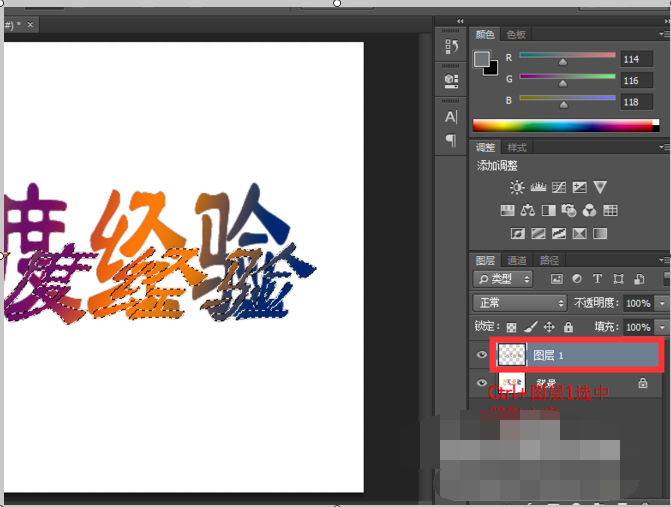This screenshot has width=671, height=507.
Task: Click the 填充 100% field
Action: (x=639, y=327)
